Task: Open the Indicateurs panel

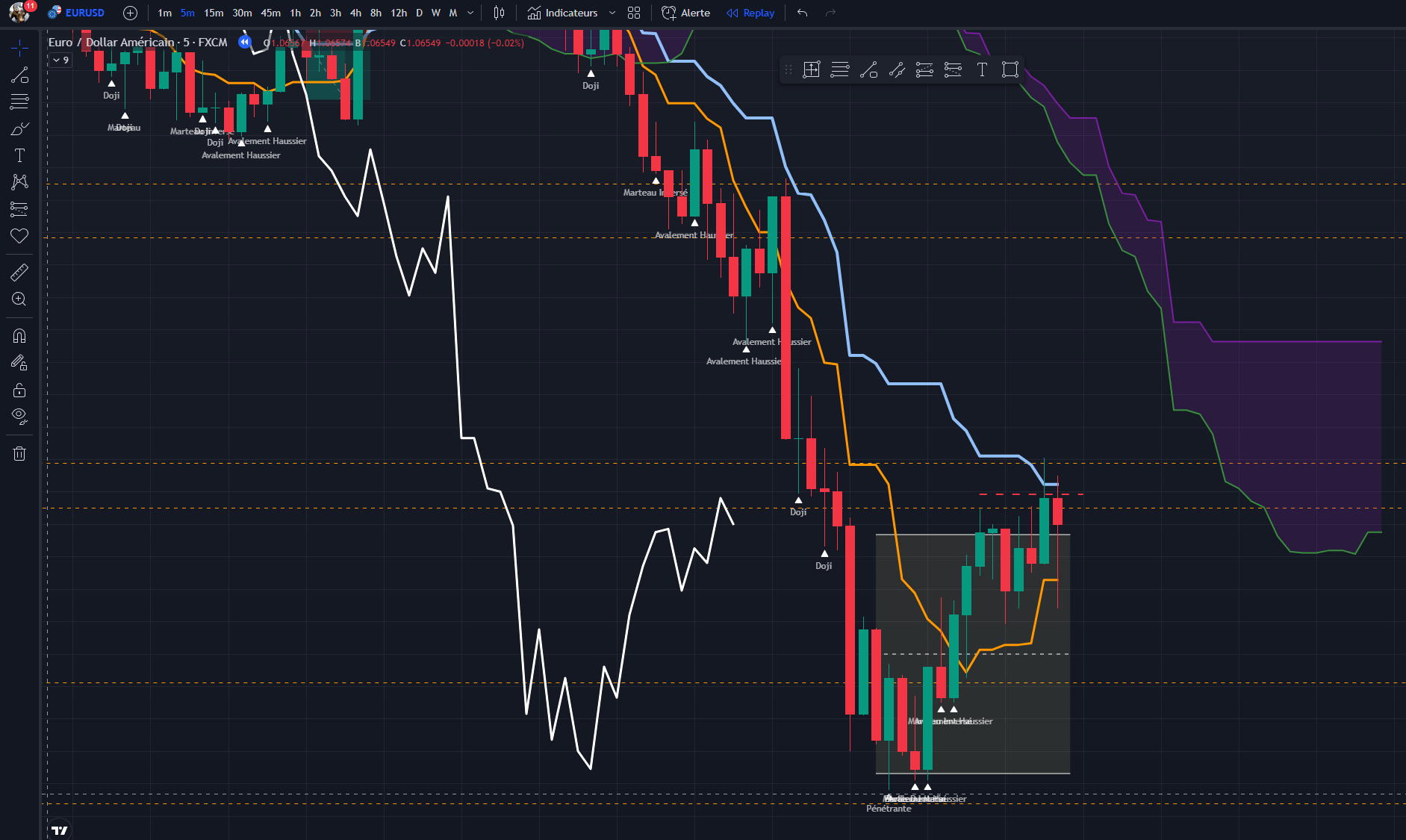Action: (x=563, y=13)
